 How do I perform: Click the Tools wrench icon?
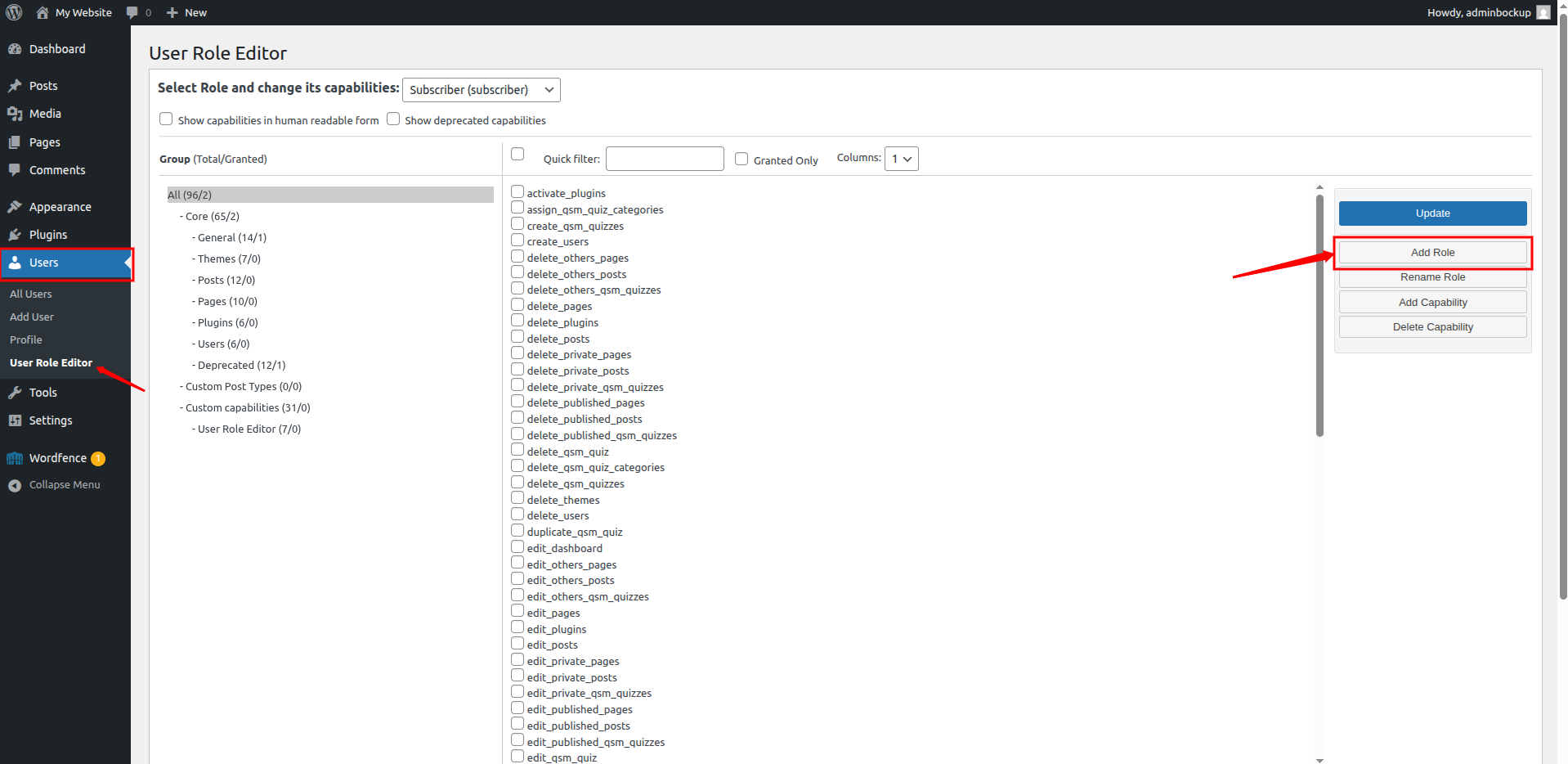pos(15,393)
